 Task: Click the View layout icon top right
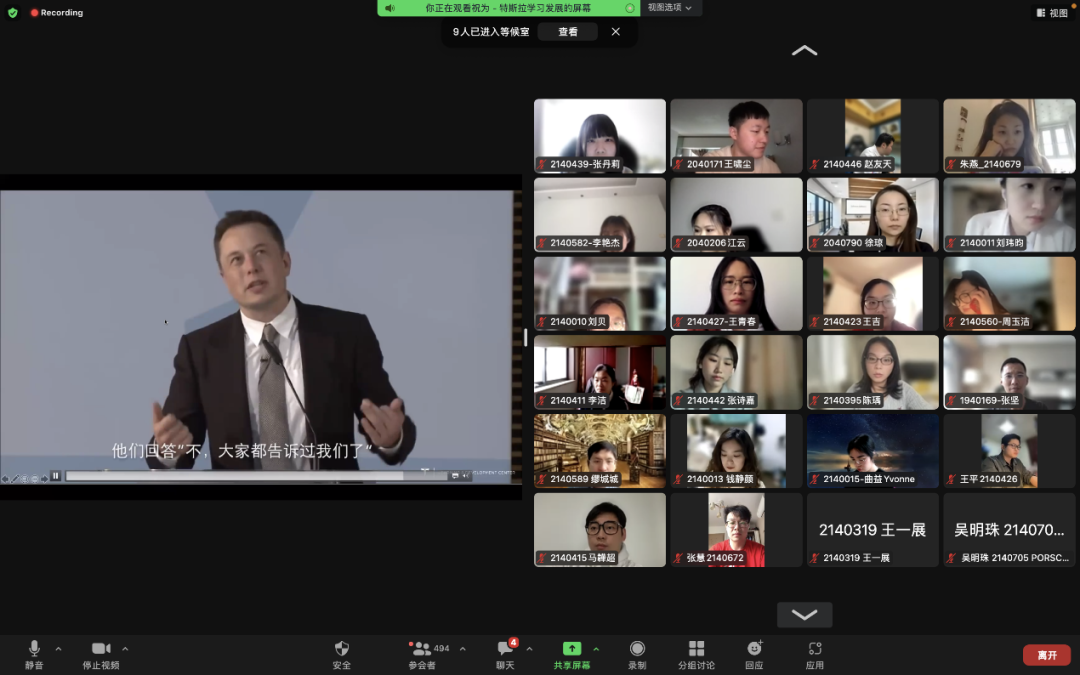(x=1041, y=12)
